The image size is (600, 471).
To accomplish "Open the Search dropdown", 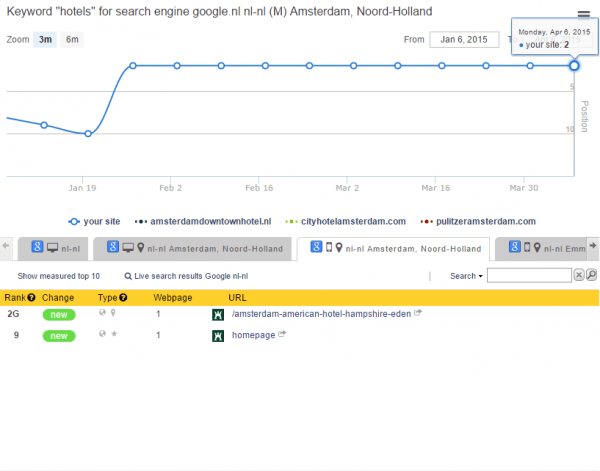I will click(465, 275).
